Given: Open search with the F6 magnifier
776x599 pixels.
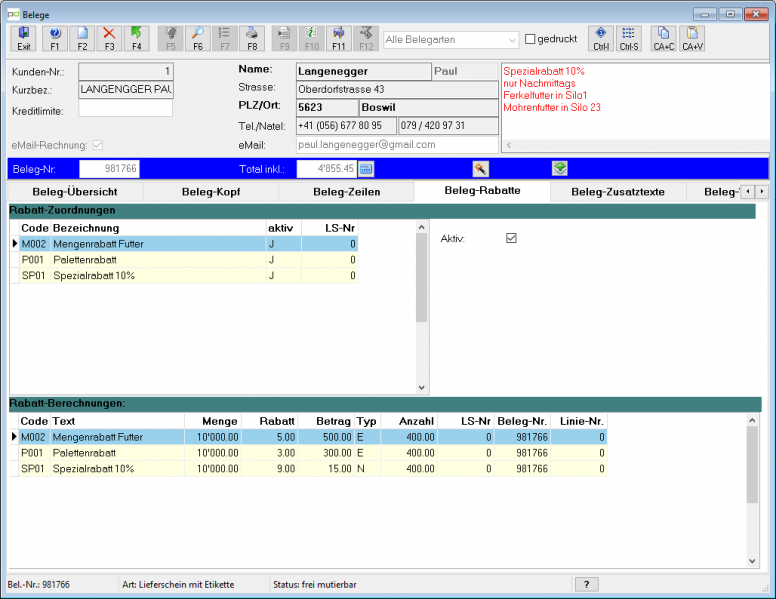Looking at the screenshot, I should 198,39.
